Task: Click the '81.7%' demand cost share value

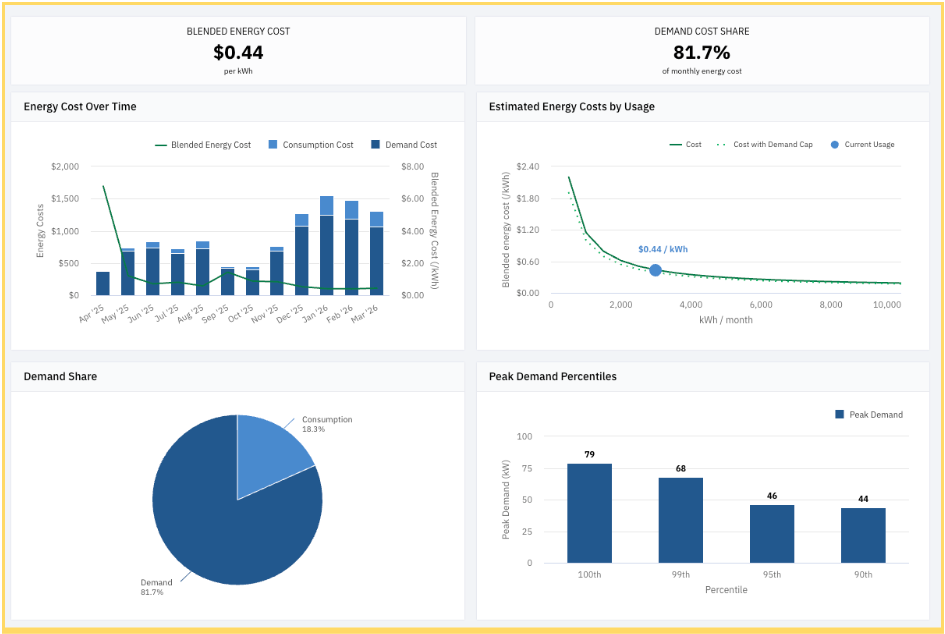Action: [702, 52]
